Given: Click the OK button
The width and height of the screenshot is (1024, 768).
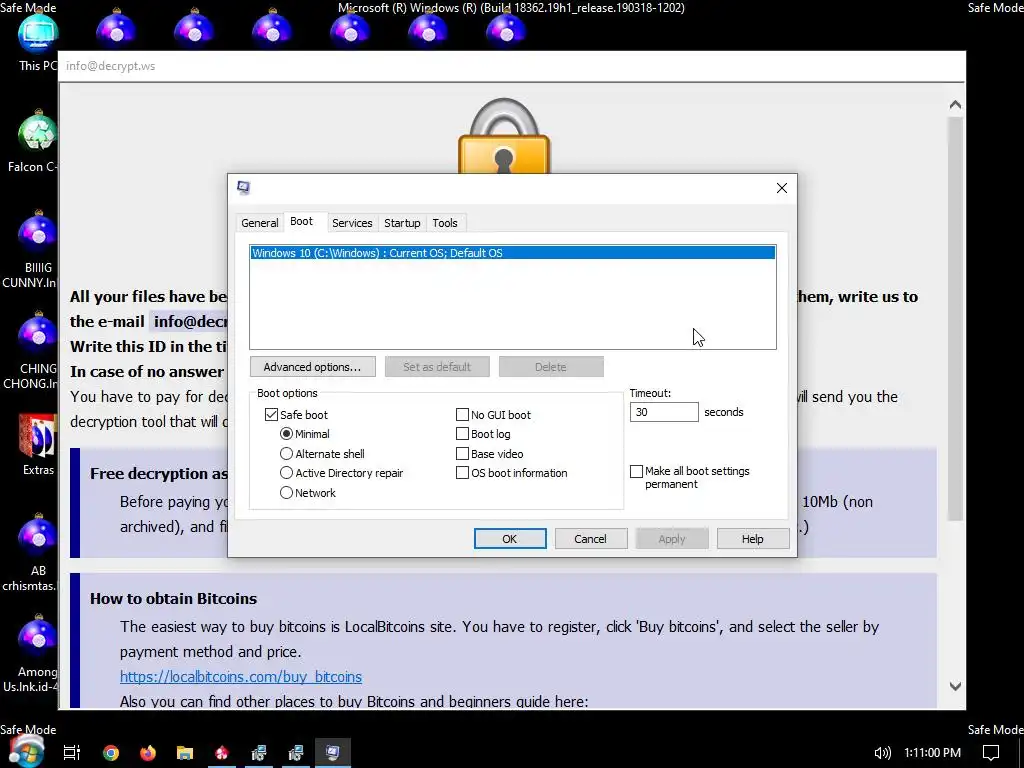Looking at the screenshot, I should click(510, 539).
